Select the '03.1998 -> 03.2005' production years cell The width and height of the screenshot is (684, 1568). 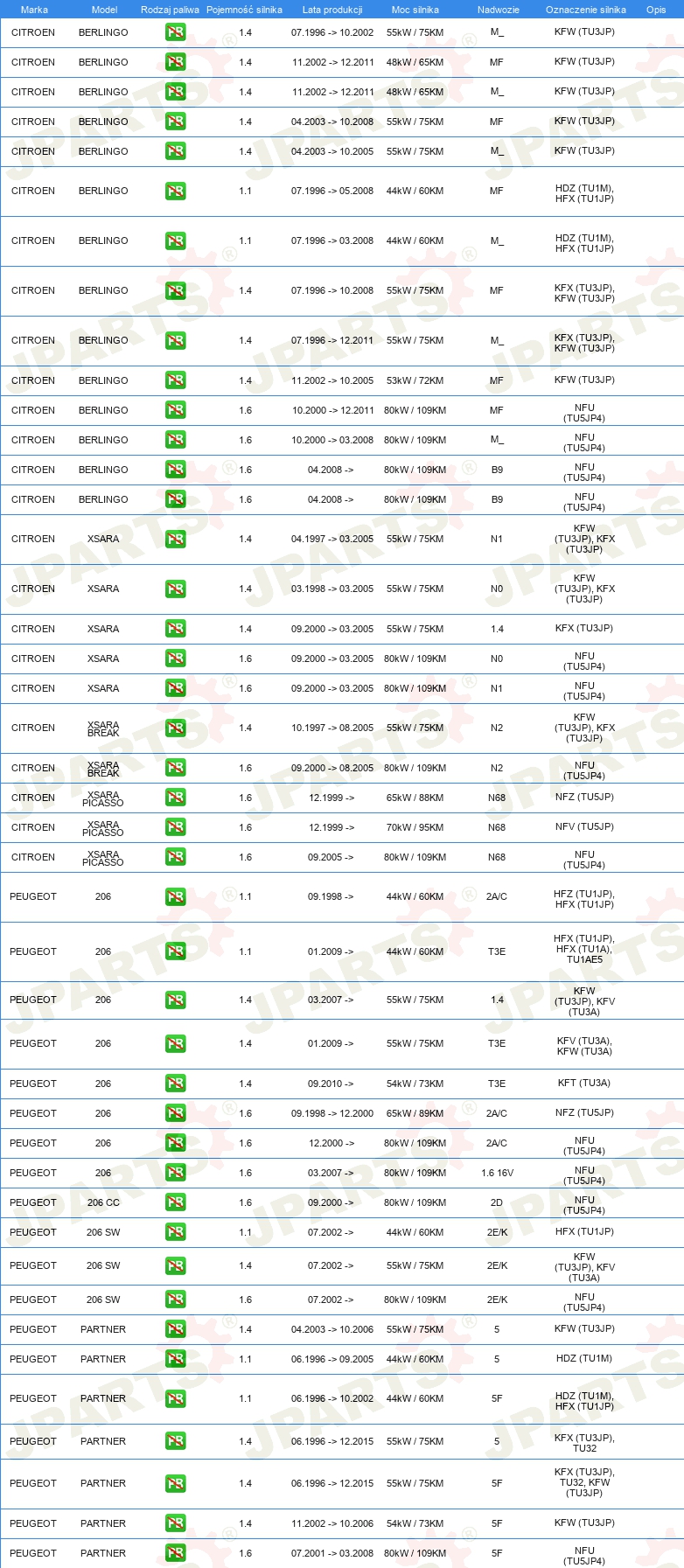(x=332, y=589)
